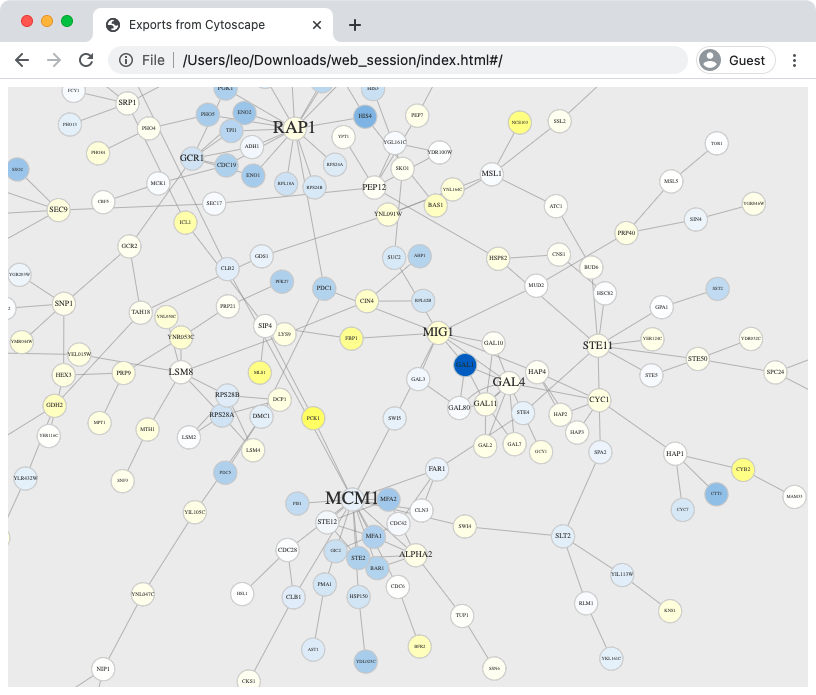The image size is (816, 695).
Task: Click the dark blue node beside GAL4
Action: click(x=465, y=366)
